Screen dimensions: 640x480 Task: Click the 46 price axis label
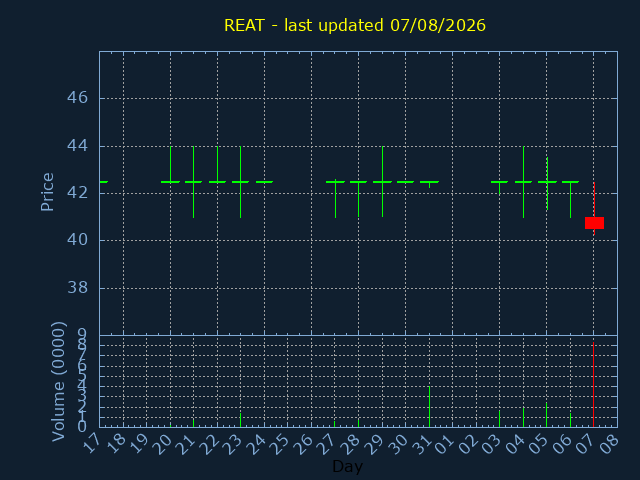pyautogui.click(x=77, y=98)
